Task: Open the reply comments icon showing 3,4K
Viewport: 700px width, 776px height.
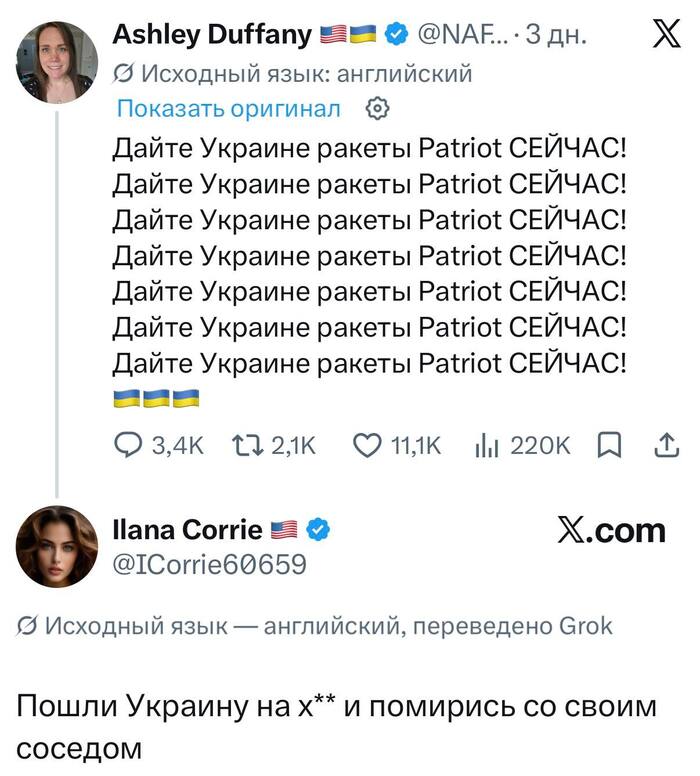Action: [x=129, y=445]
